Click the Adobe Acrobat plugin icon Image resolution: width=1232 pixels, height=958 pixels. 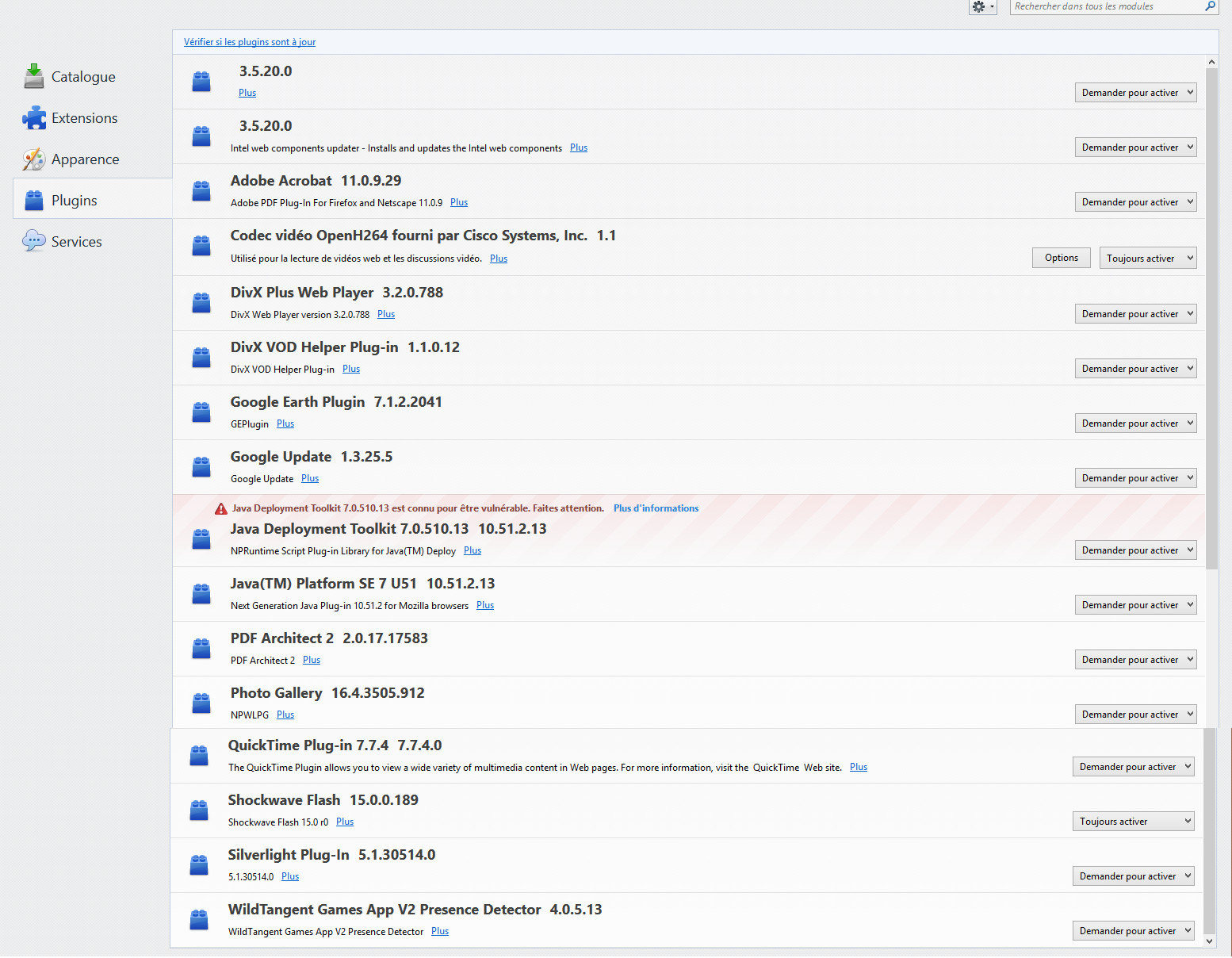tap(201, 191)
